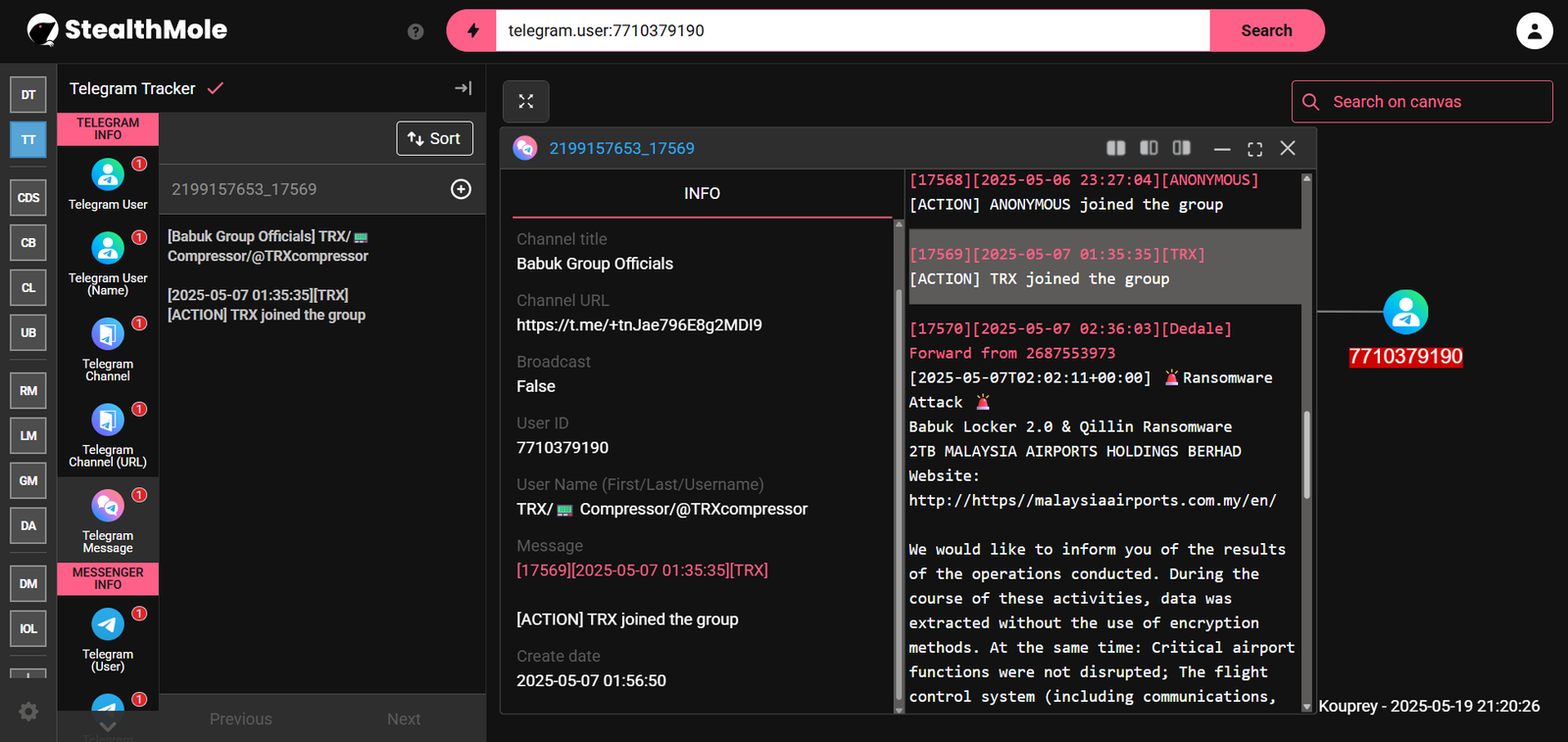
Task: Click the message pane scrollbar up arrow
Action: (1306, 179)
